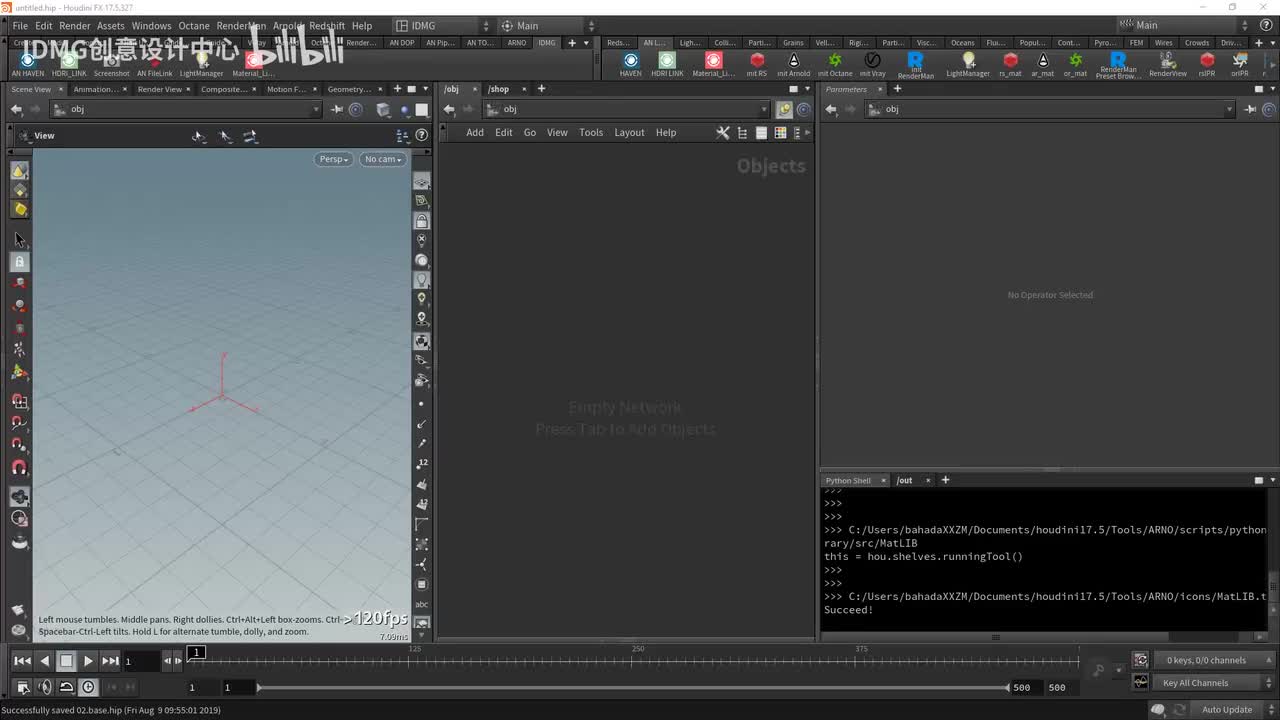Toggle the real time playback clock button

[88, 687]
